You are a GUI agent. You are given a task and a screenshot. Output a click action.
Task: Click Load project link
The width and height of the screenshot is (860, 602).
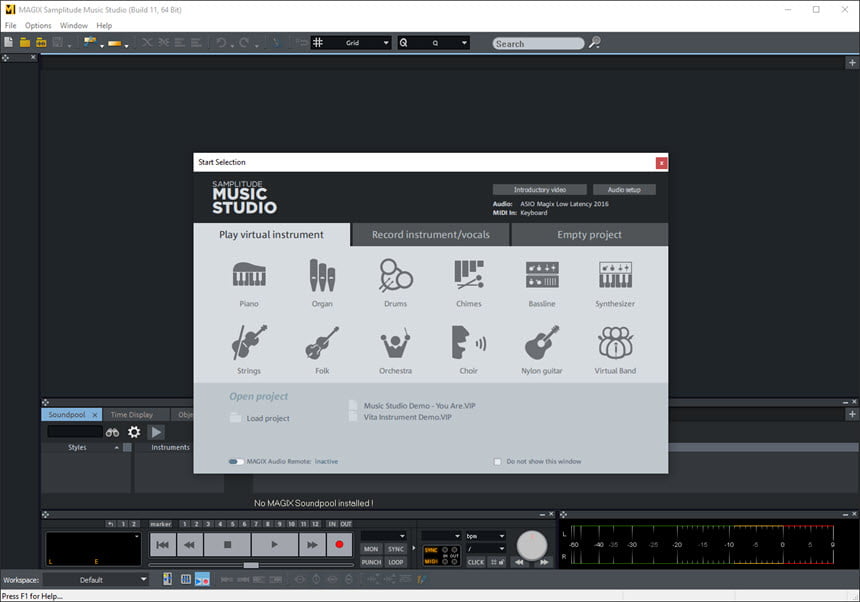tap(268, 418)
